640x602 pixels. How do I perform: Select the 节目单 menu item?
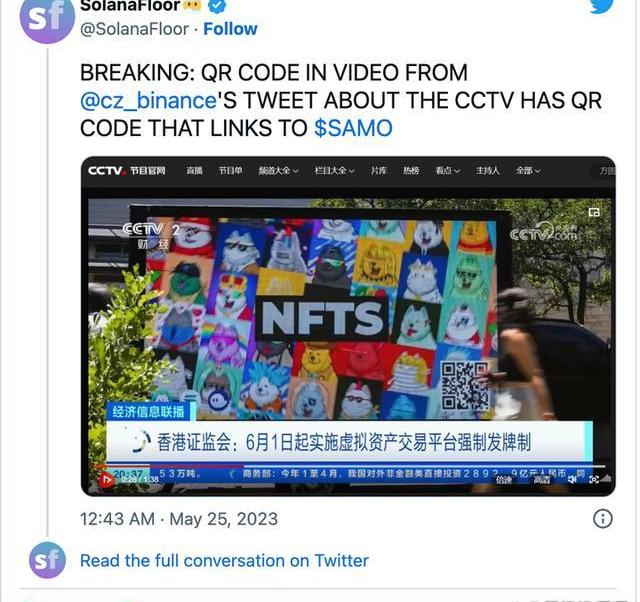point(230,171)
